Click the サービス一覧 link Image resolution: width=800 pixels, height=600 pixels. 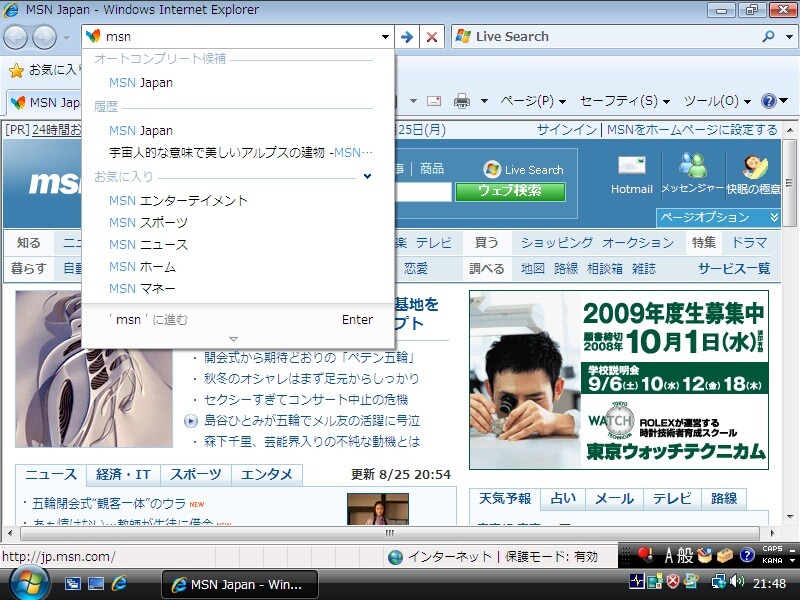[734, 268]
